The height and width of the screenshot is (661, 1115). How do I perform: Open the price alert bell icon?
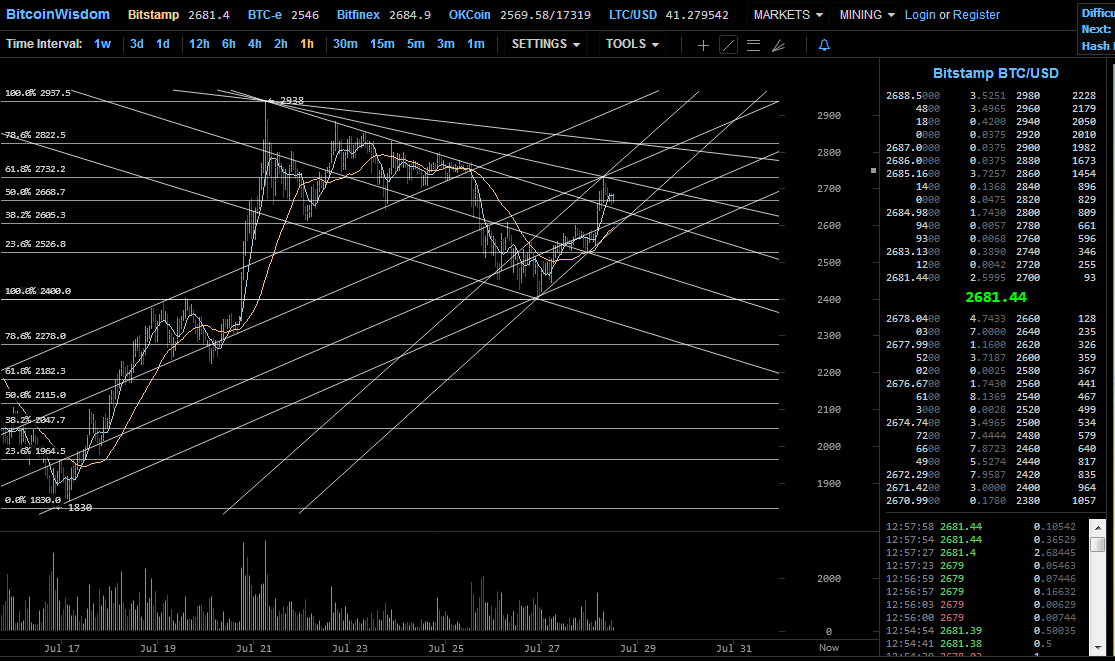[824, 45]
